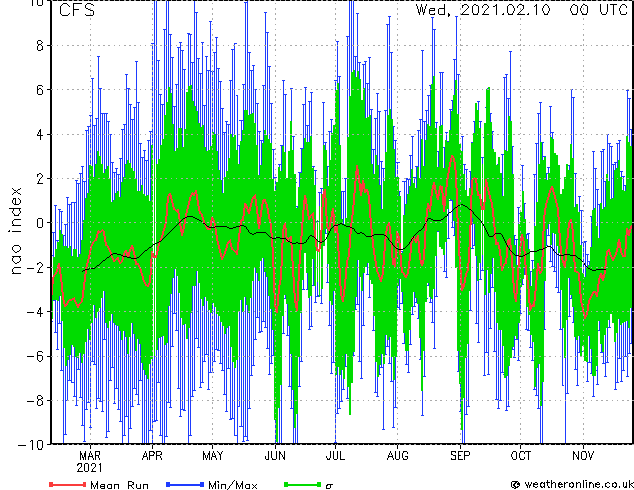634x490 pixels.
Task: Select the APR month label
Action: [152, 456]
